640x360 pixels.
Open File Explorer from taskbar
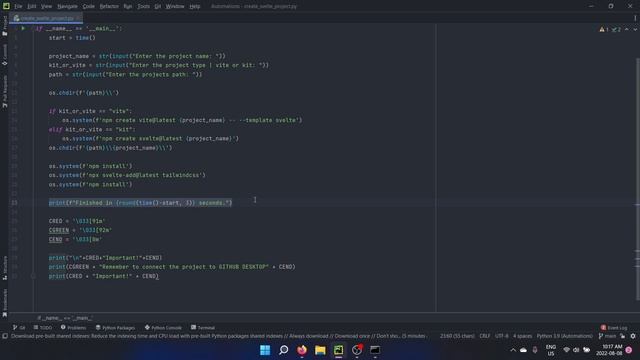click(320, 350)
